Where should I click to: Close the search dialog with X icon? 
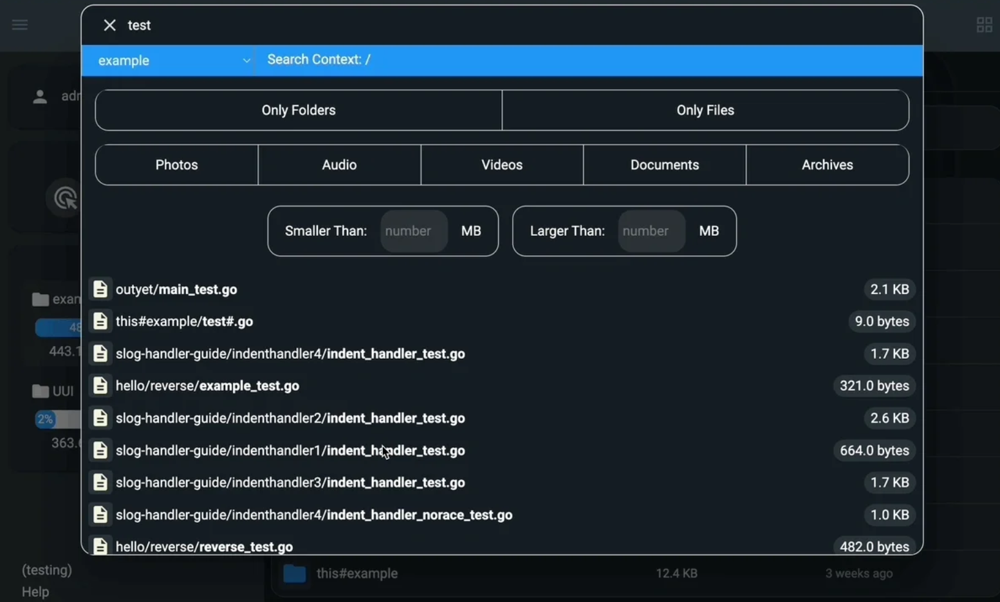(x=110, y=25)
